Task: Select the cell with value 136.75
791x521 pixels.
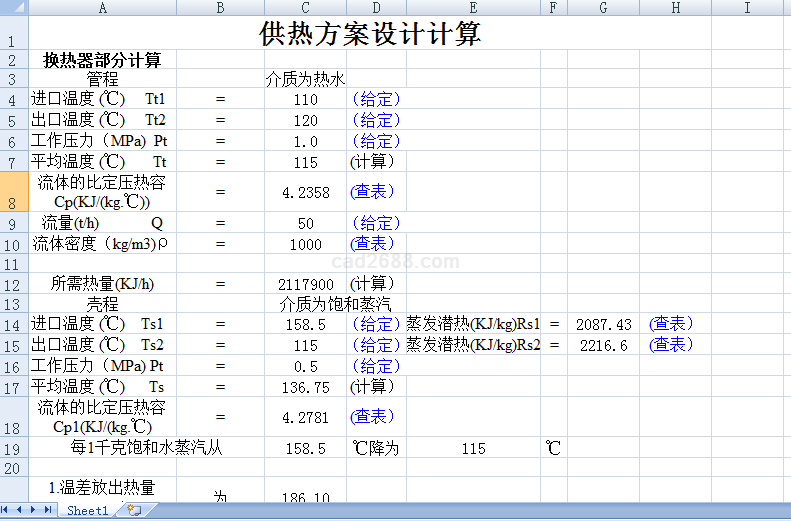Action: click(305, 387)
